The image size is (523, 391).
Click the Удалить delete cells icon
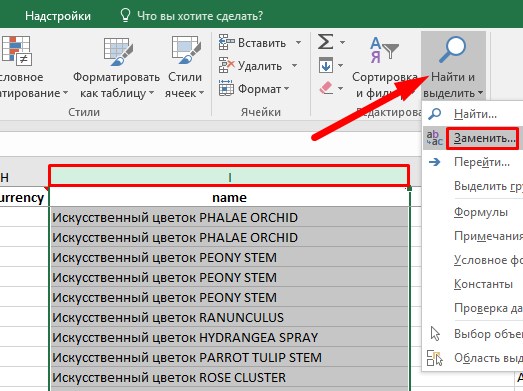coord(226,65)
